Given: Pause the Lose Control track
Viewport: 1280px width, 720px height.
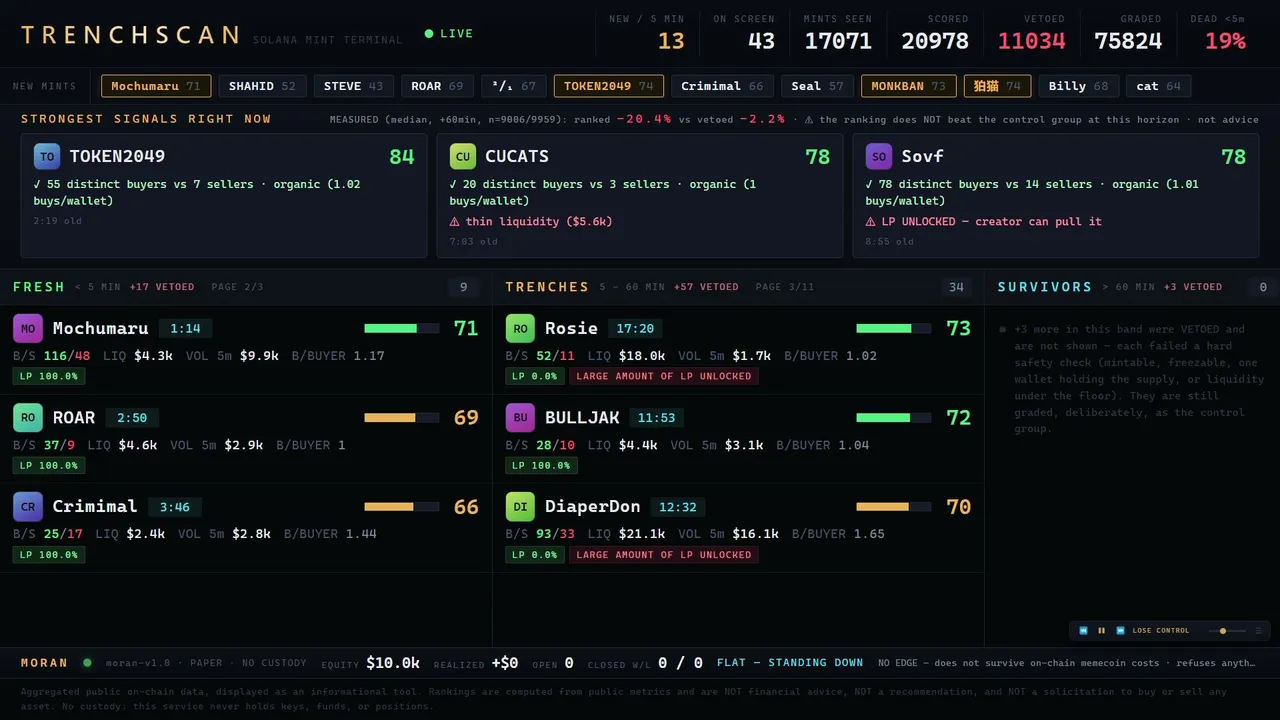Looking at the screenshot, I should [x=1102, y=631].
